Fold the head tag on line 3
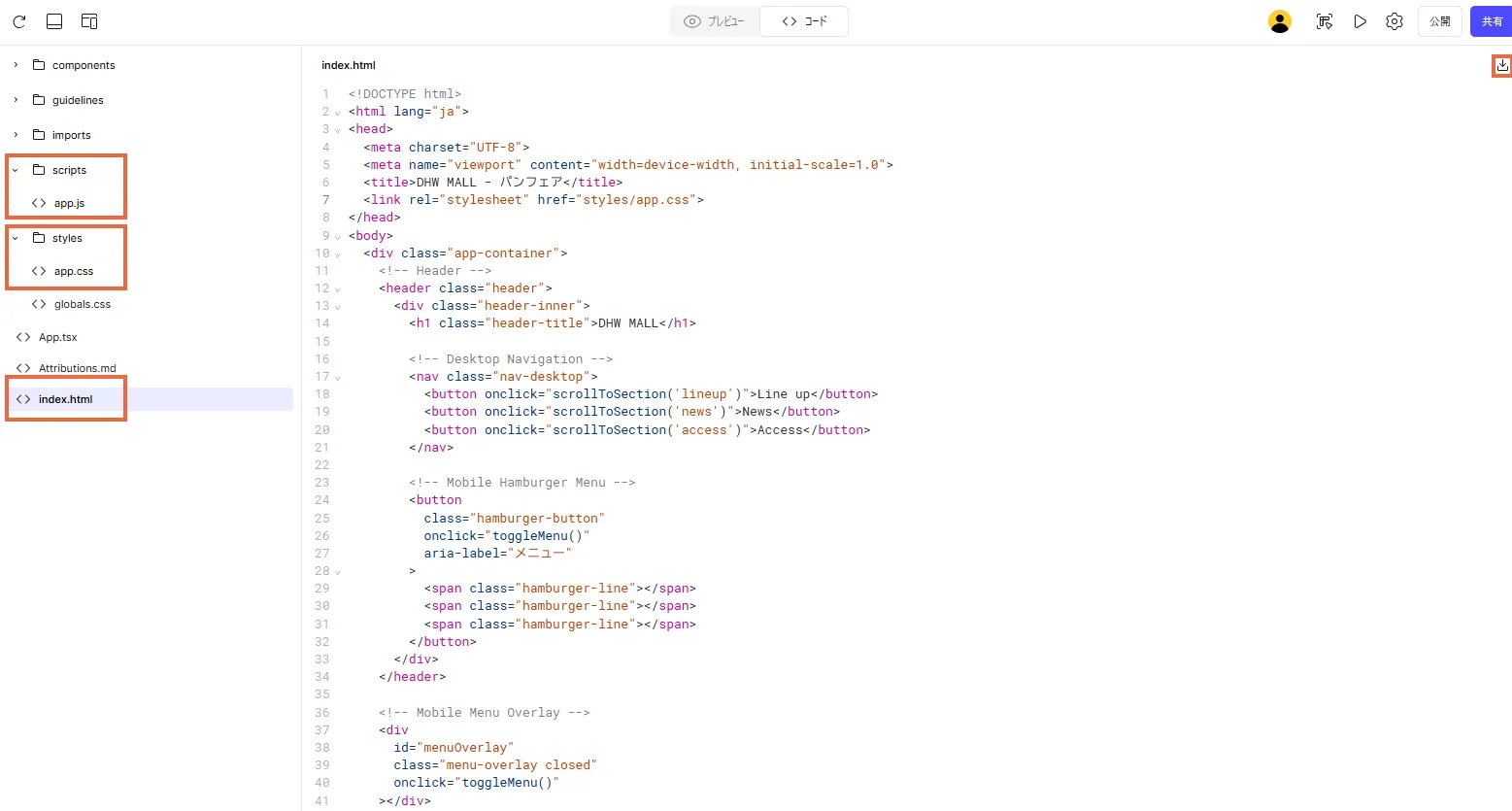The width and height of the screenshot is (1512, 811). coord(338,130)
